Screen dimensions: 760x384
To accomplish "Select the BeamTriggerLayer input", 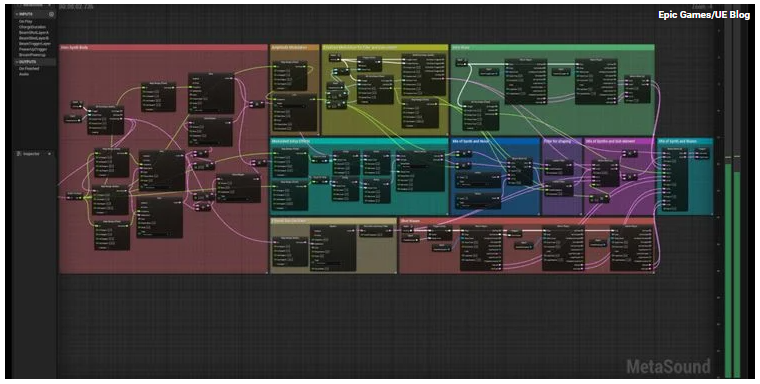I will click(34, 44).
